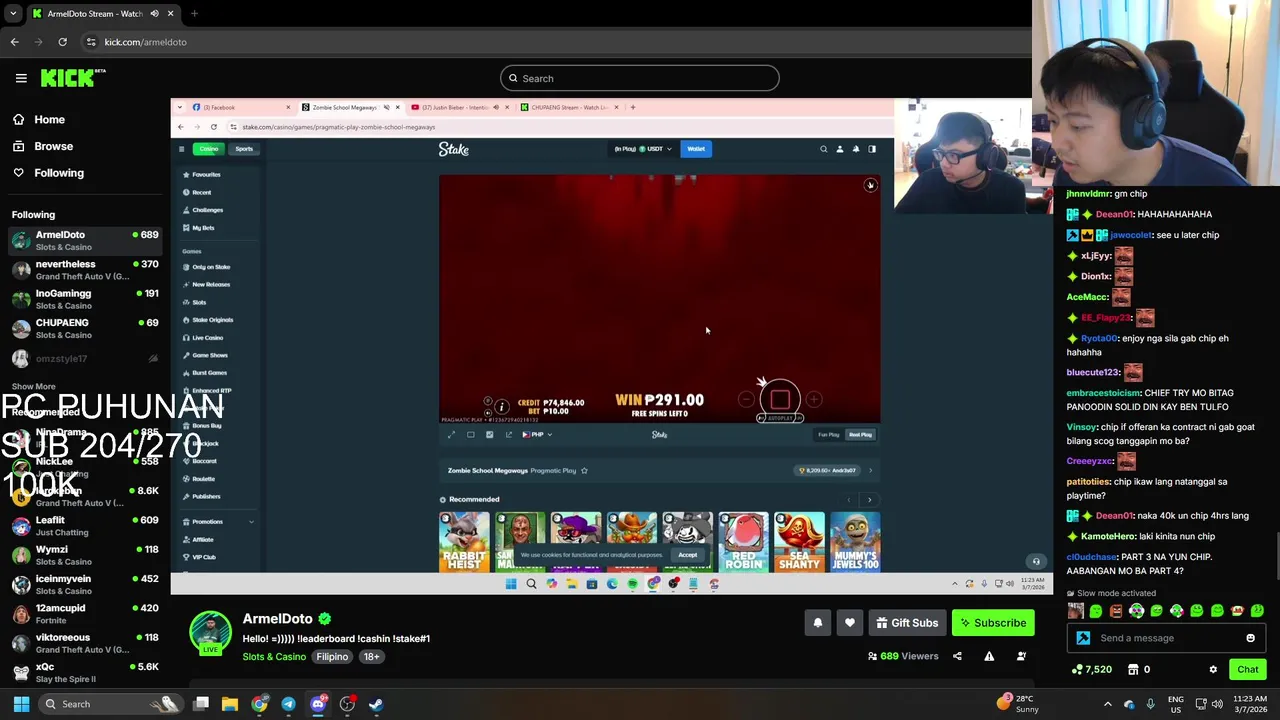1280x720 pixels.
Task: Toggle follow heart button
Action: pos(850,623)
